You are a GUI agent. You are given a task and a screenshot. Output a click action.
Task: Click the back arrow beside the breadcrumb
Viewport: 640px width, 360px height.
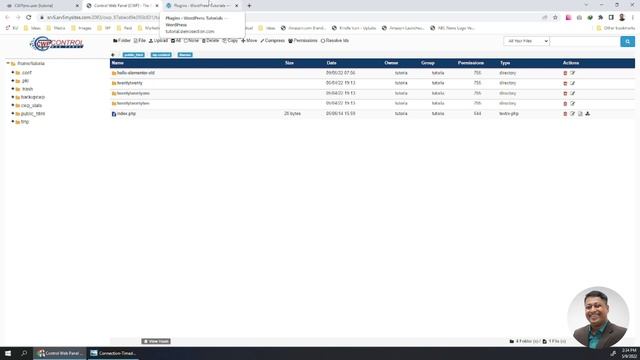point(113,55)
